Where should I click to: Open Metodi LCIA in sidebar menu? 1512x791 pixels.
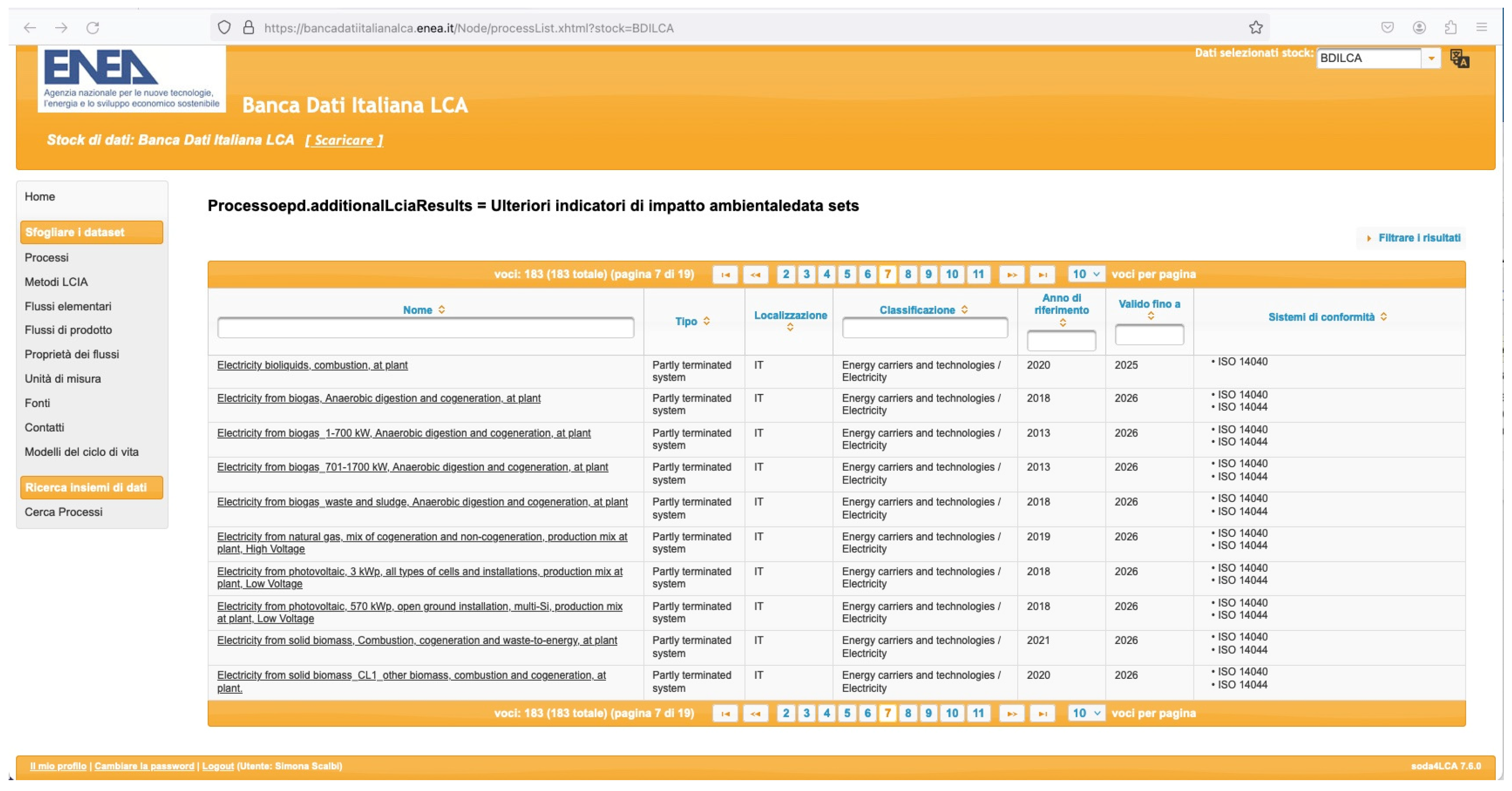(56, 282)
